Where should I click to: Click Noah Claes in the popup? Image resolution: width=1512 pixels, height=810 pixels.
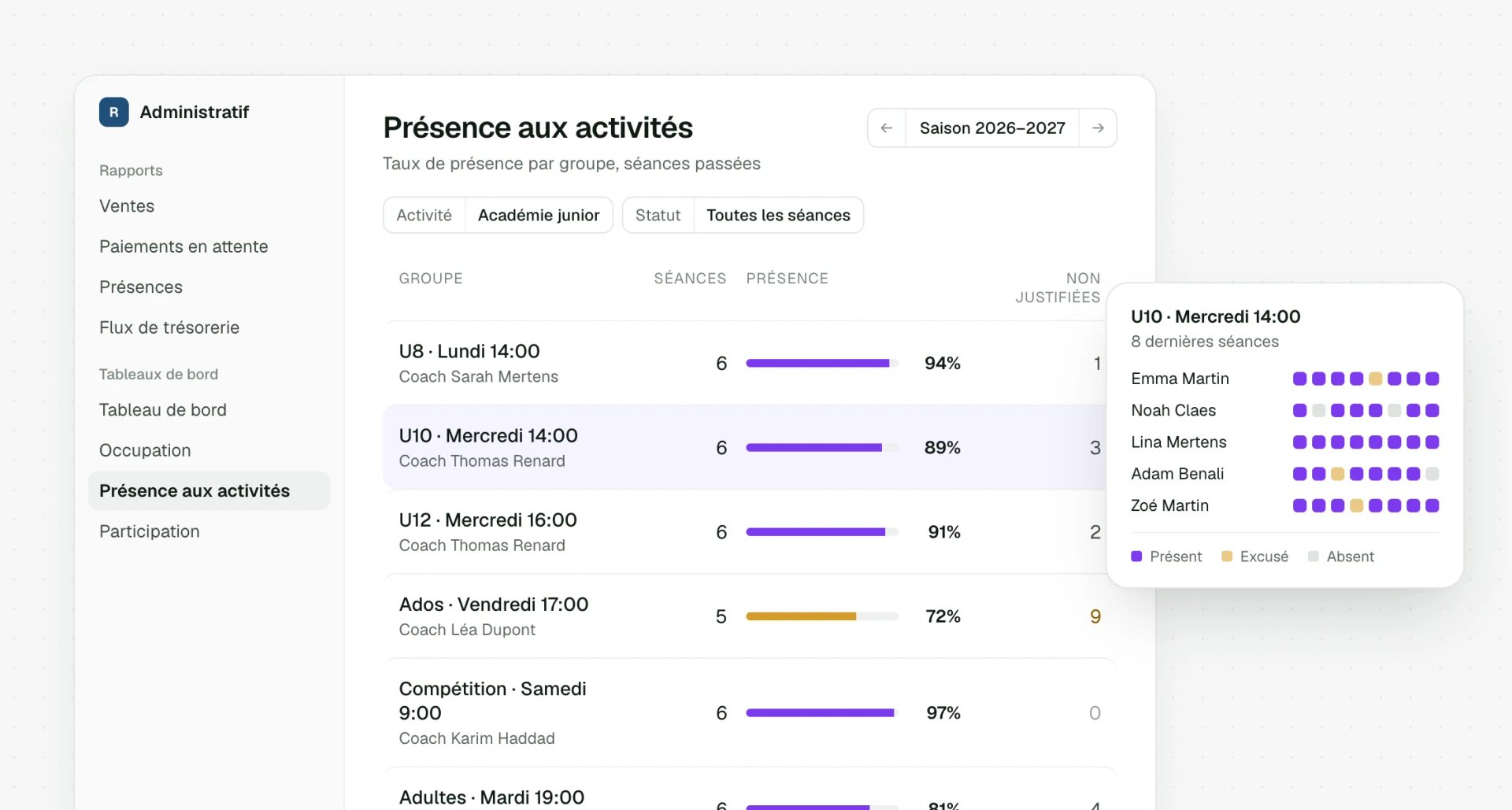point(1173,410)
